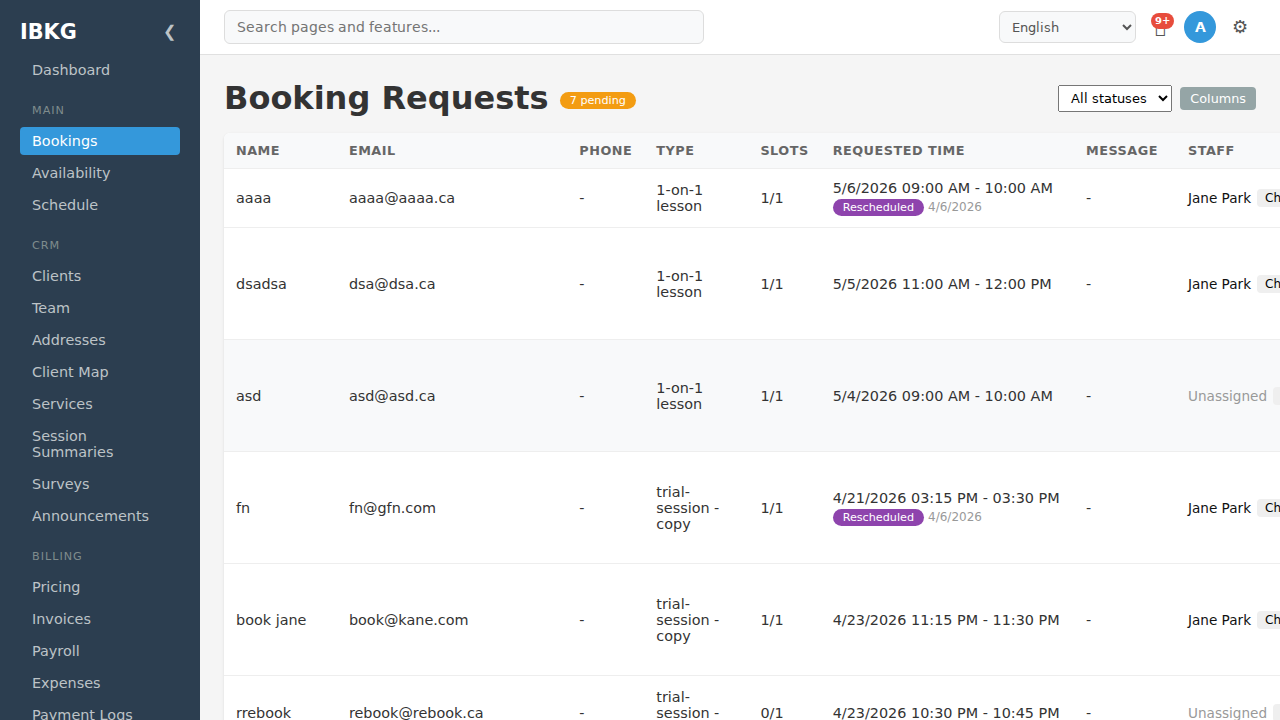Image resolution: width=1280 pixels, height=720 pixels.
Task: Click the name cell asd
Action: pos(249,396)
